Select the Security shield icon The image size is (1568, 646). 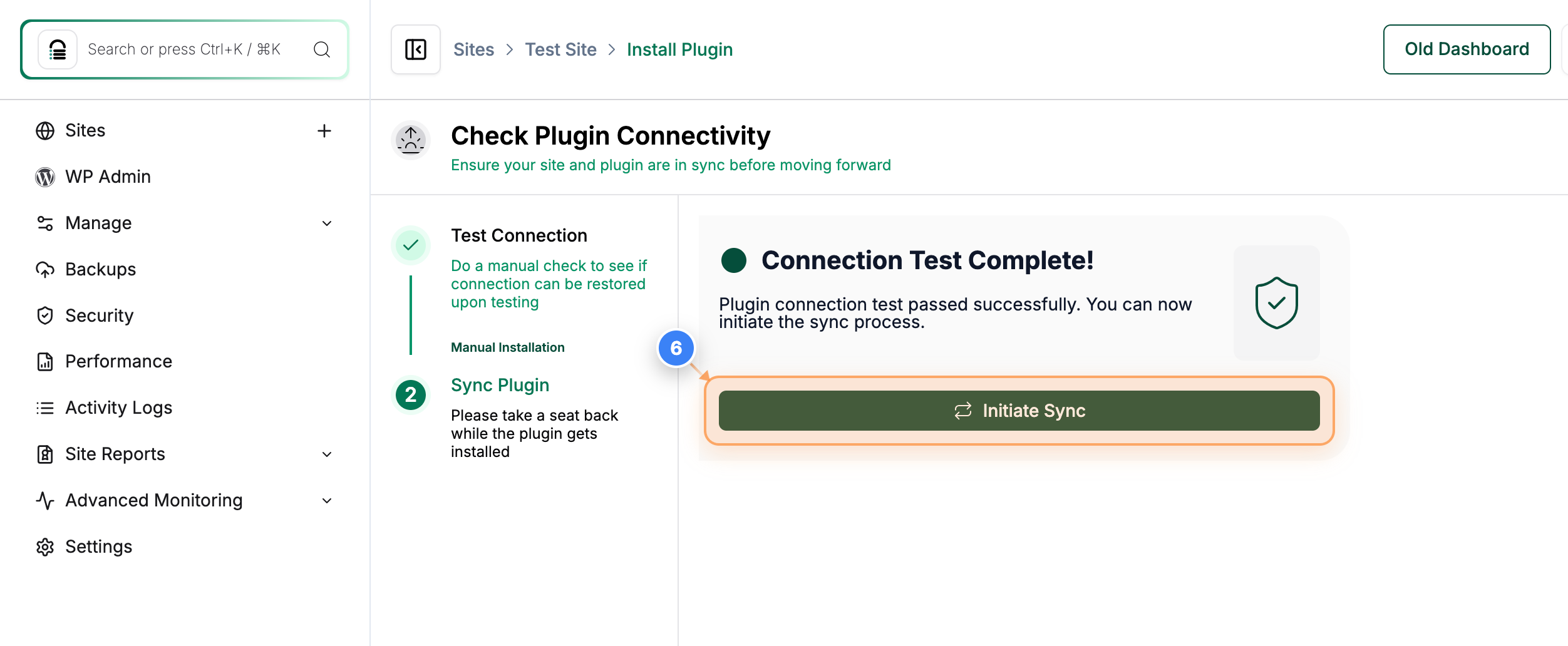point(44,315)
